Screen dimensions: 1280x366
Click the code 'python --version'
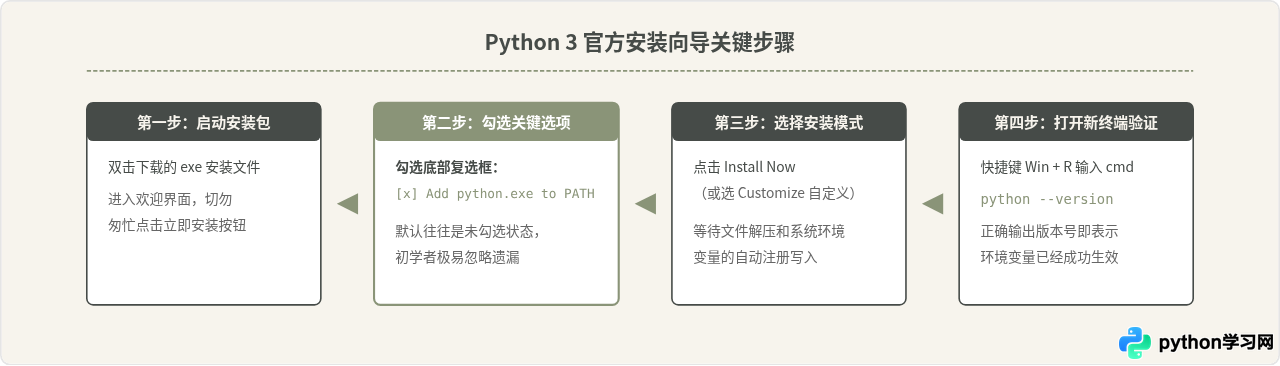[1047, 199]
